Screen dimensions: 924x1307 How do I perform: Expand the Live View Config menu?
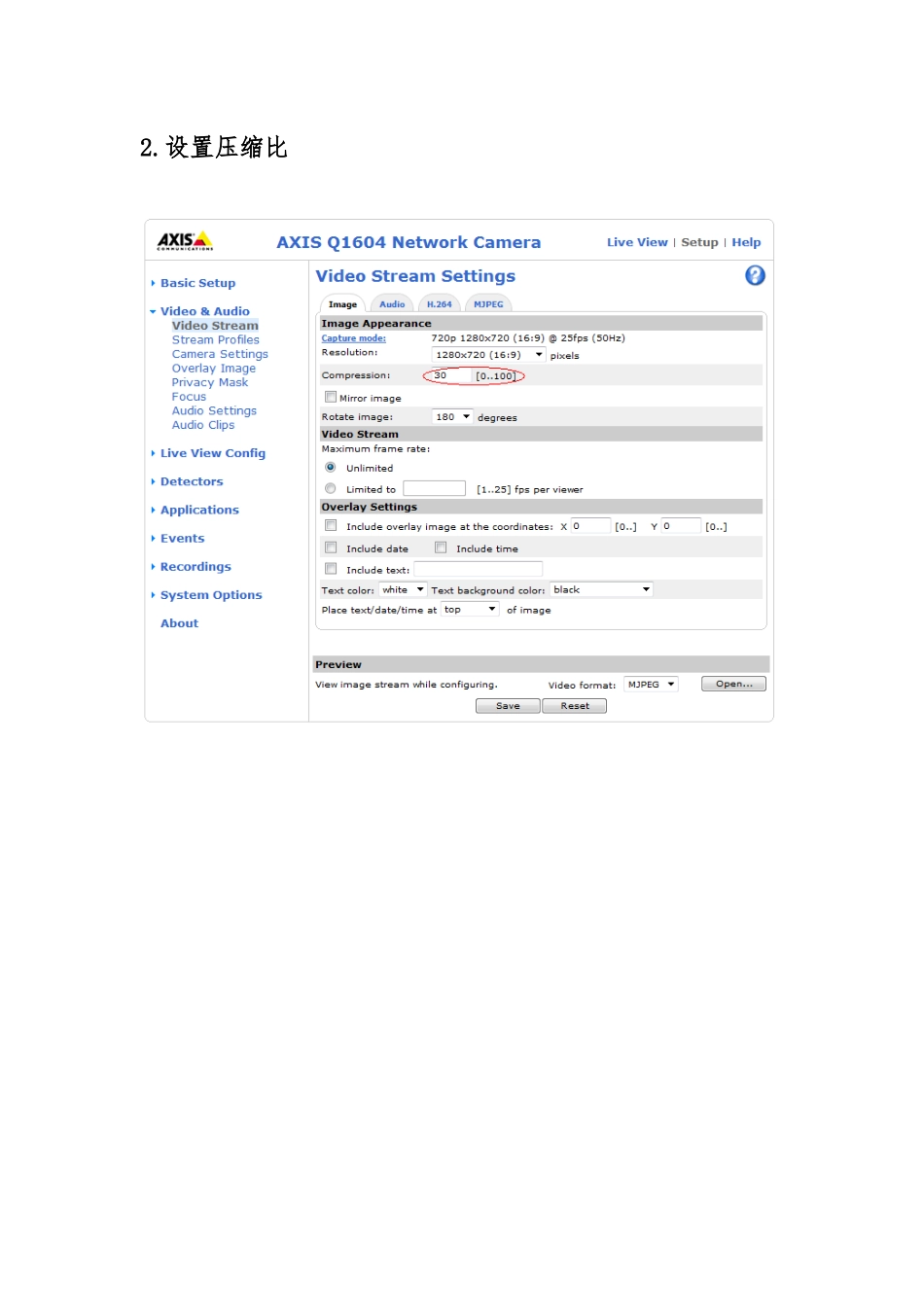[212, 453]
